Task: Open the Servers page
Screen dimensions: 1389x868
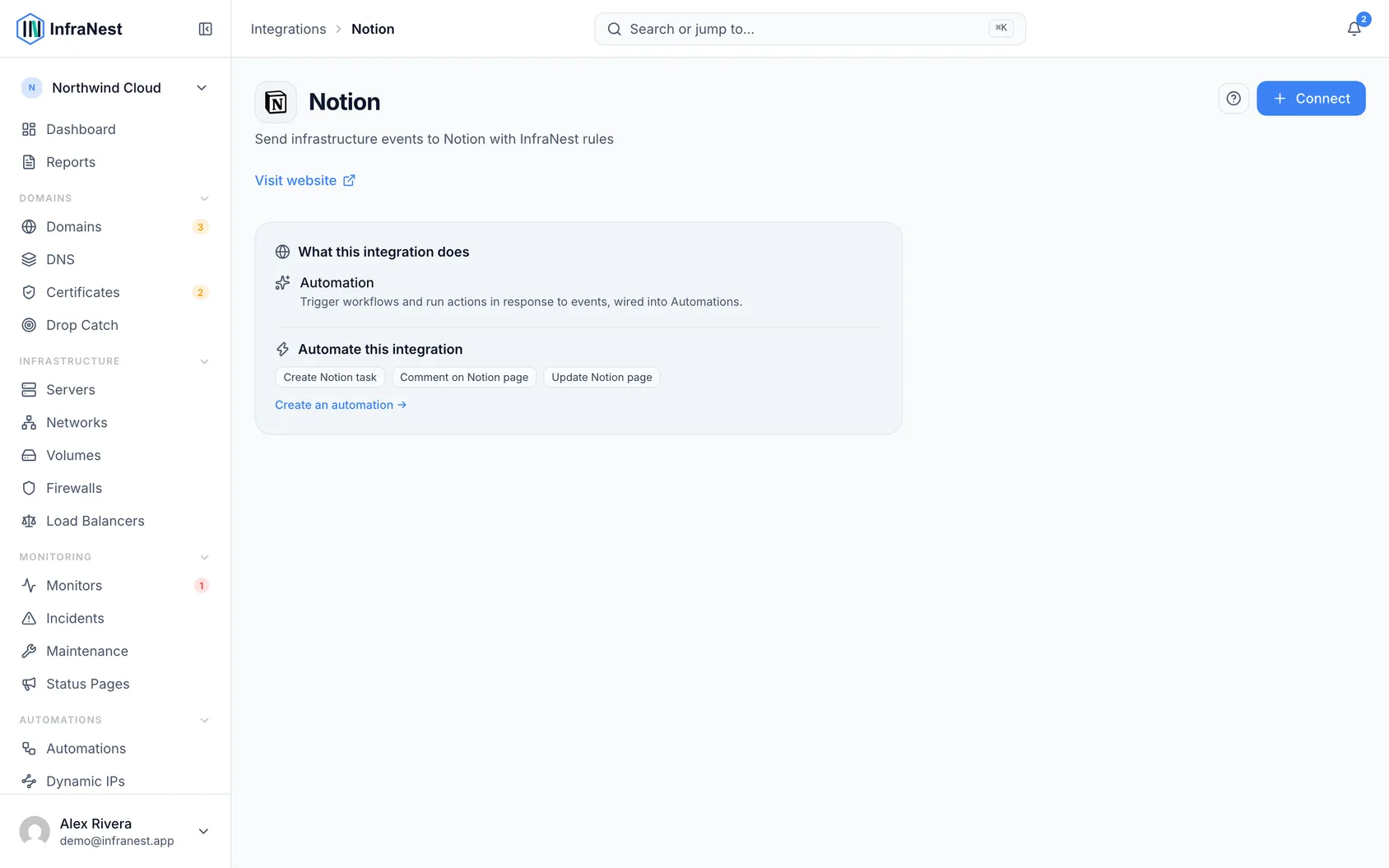Action: (x=115, y=389)
